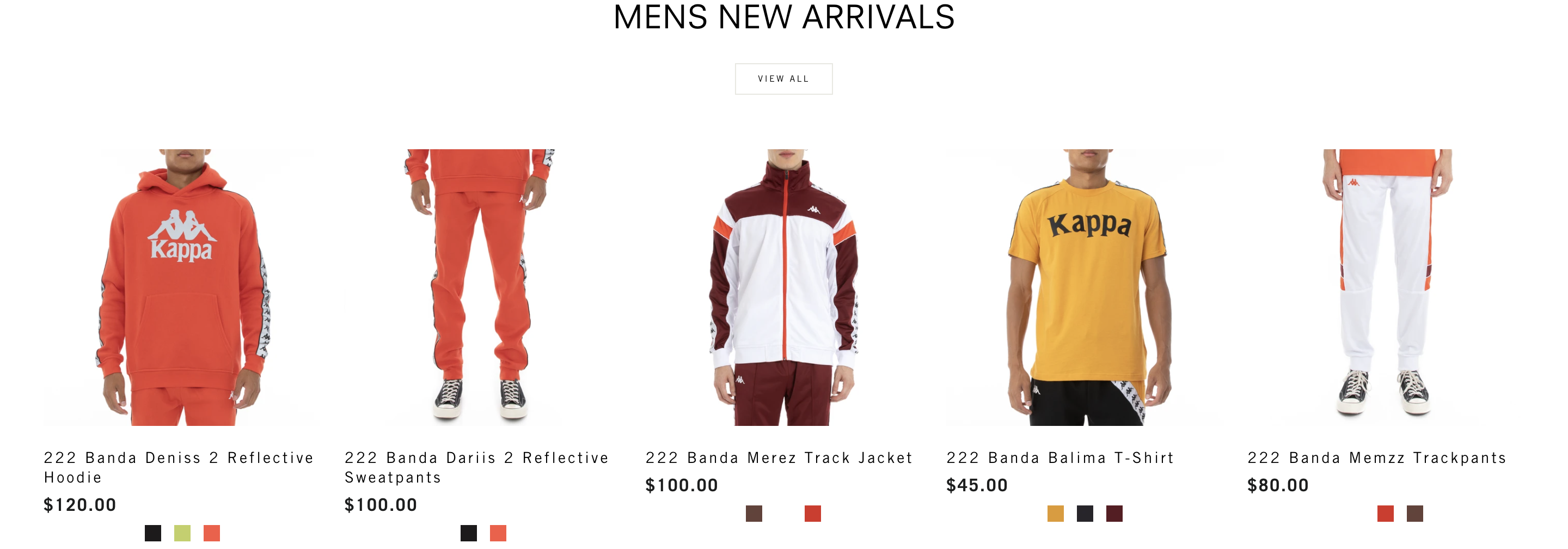1568x549 pixels.
Task: Open the yellow Kappa T-shirt image
Action: click(1085, 287)
